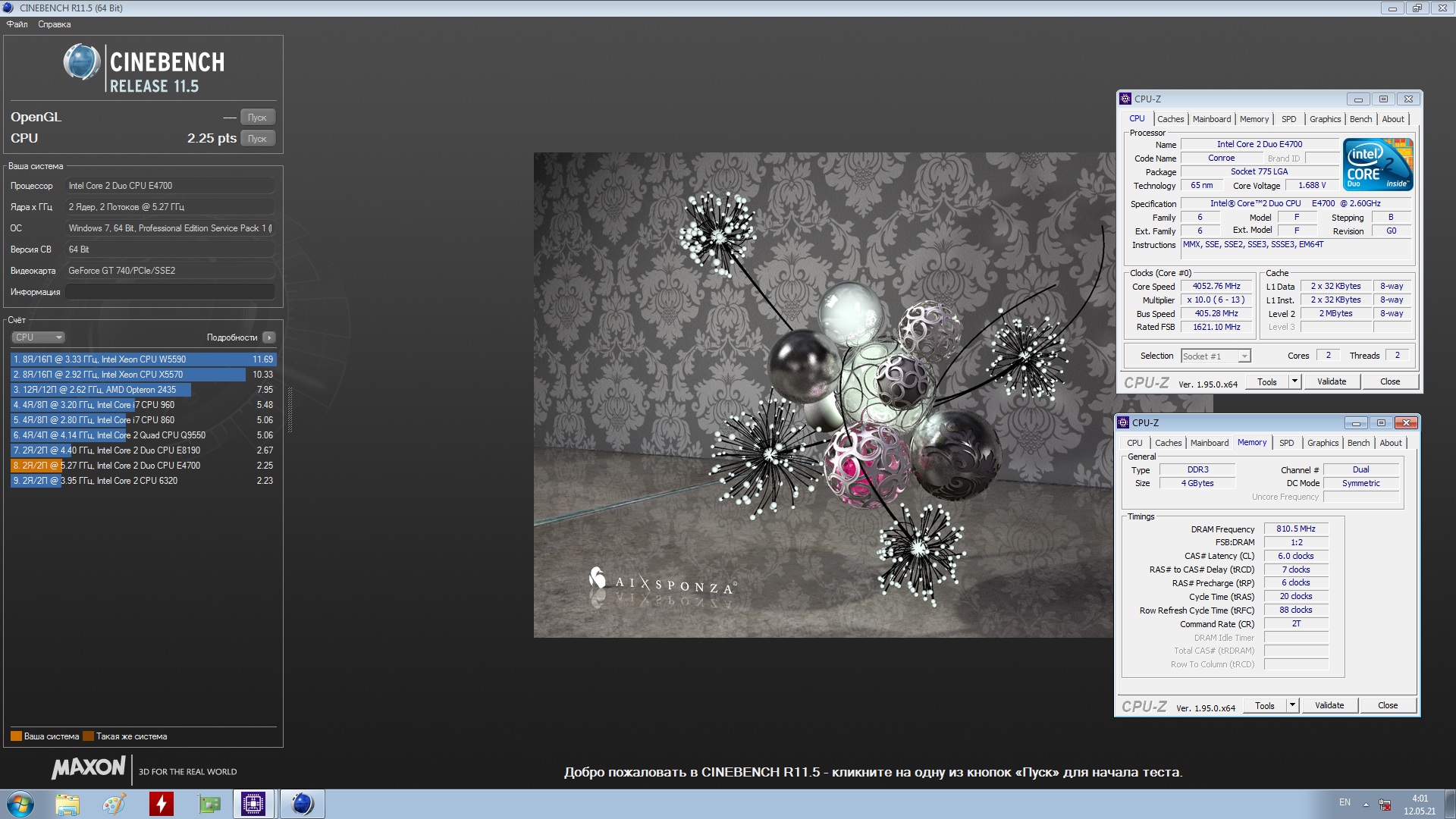The width and height of the screenshot is (1456, 819).
Task: Open the About tab in lower CPU-Z window
Action: (x=1391, y=443)
